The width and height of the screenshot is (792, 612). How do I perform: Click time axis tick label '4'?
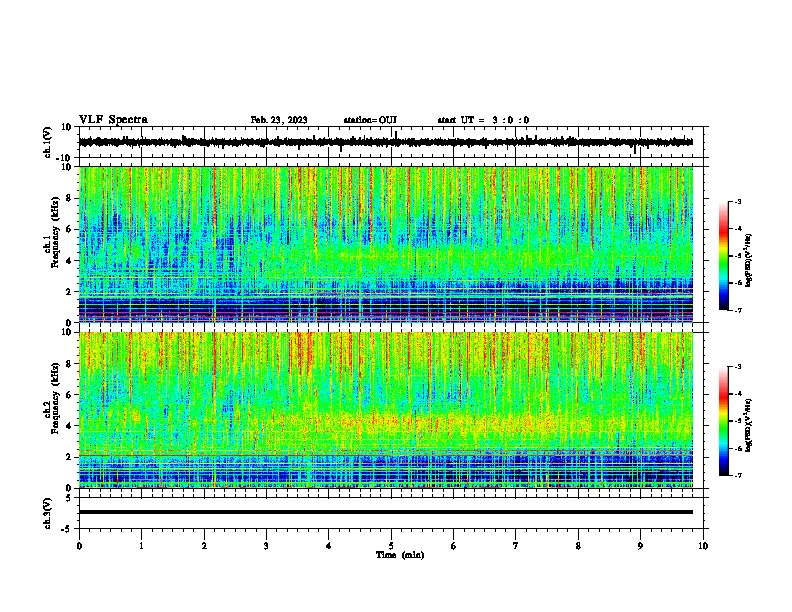click(329, 546)
